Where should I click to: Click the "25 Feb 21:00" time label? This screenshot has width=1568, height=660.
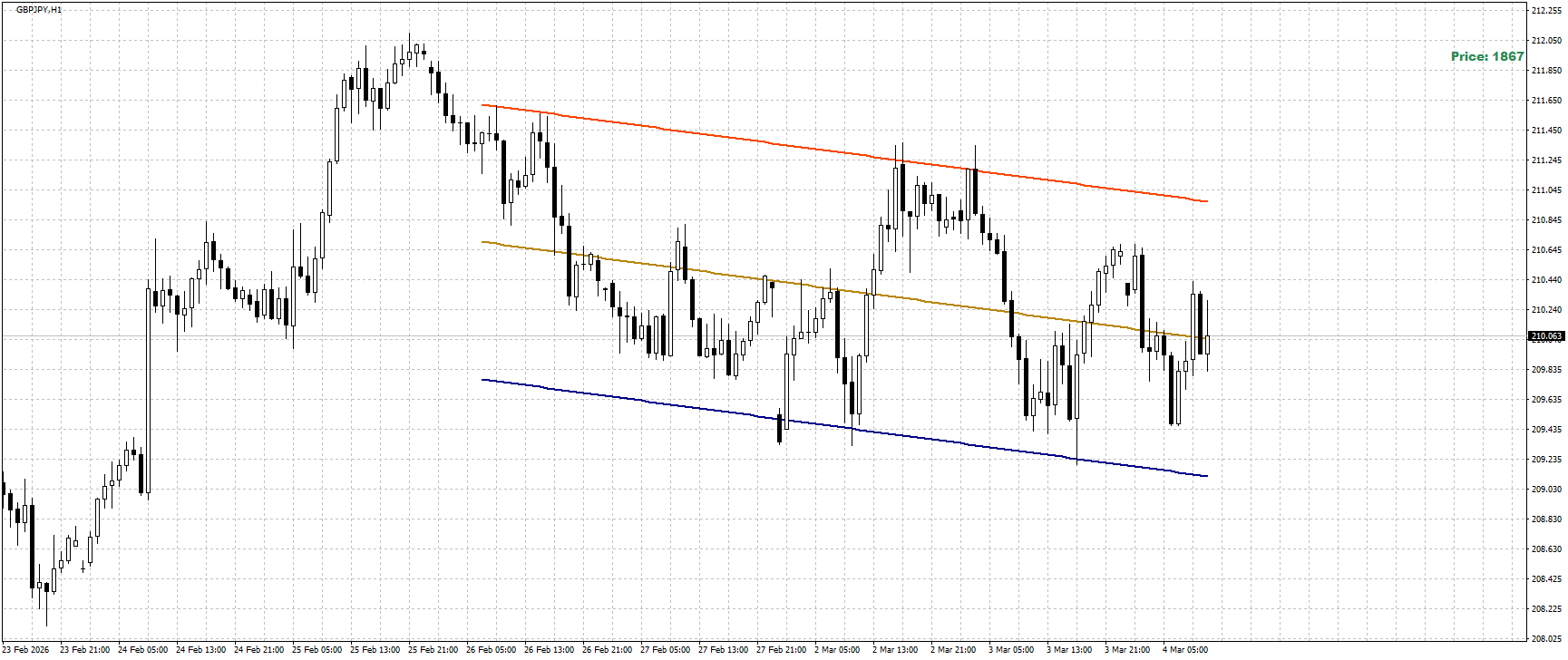(433, 650)
